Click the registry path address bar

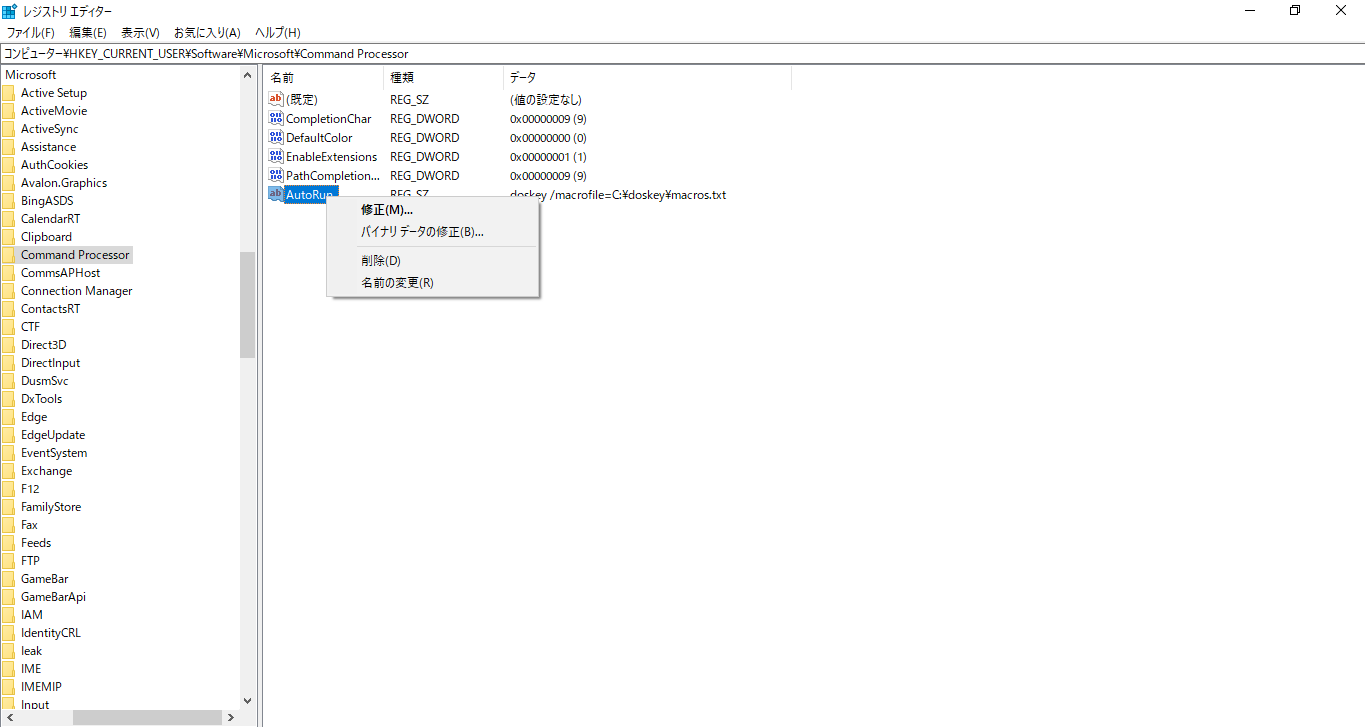[x=682, y=54]
